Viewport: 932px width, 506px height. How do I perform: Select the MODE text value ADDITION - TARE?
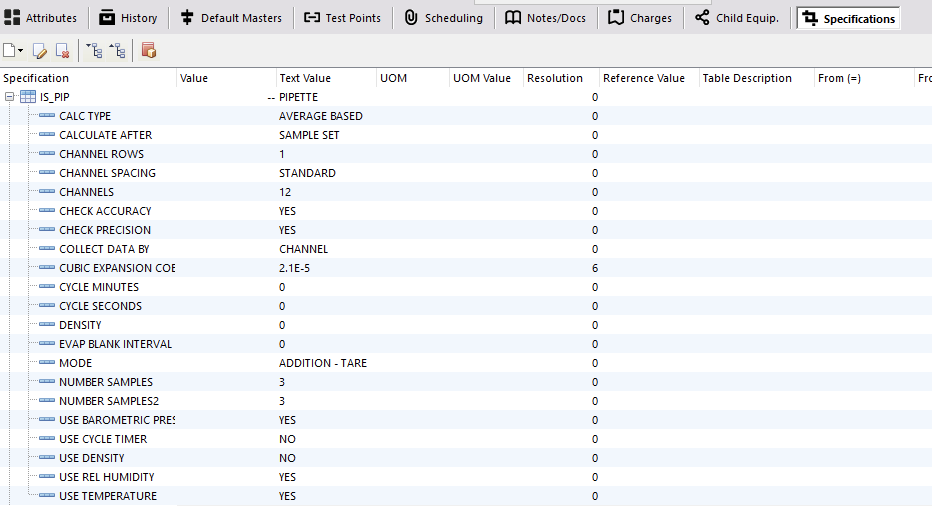click(322, 363)
